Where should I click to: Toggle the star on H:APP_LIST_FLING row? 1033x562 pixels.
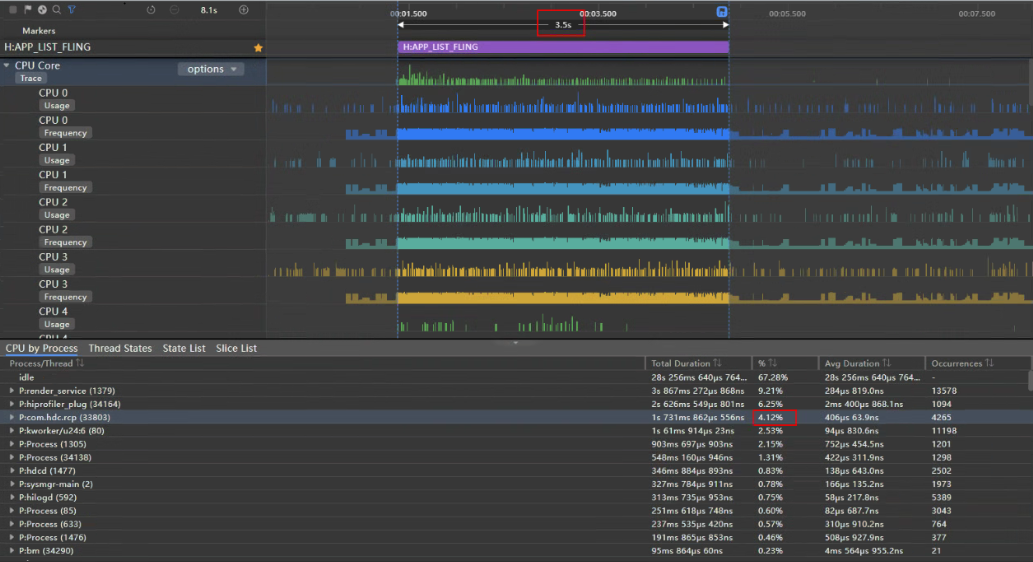[258, 47]
